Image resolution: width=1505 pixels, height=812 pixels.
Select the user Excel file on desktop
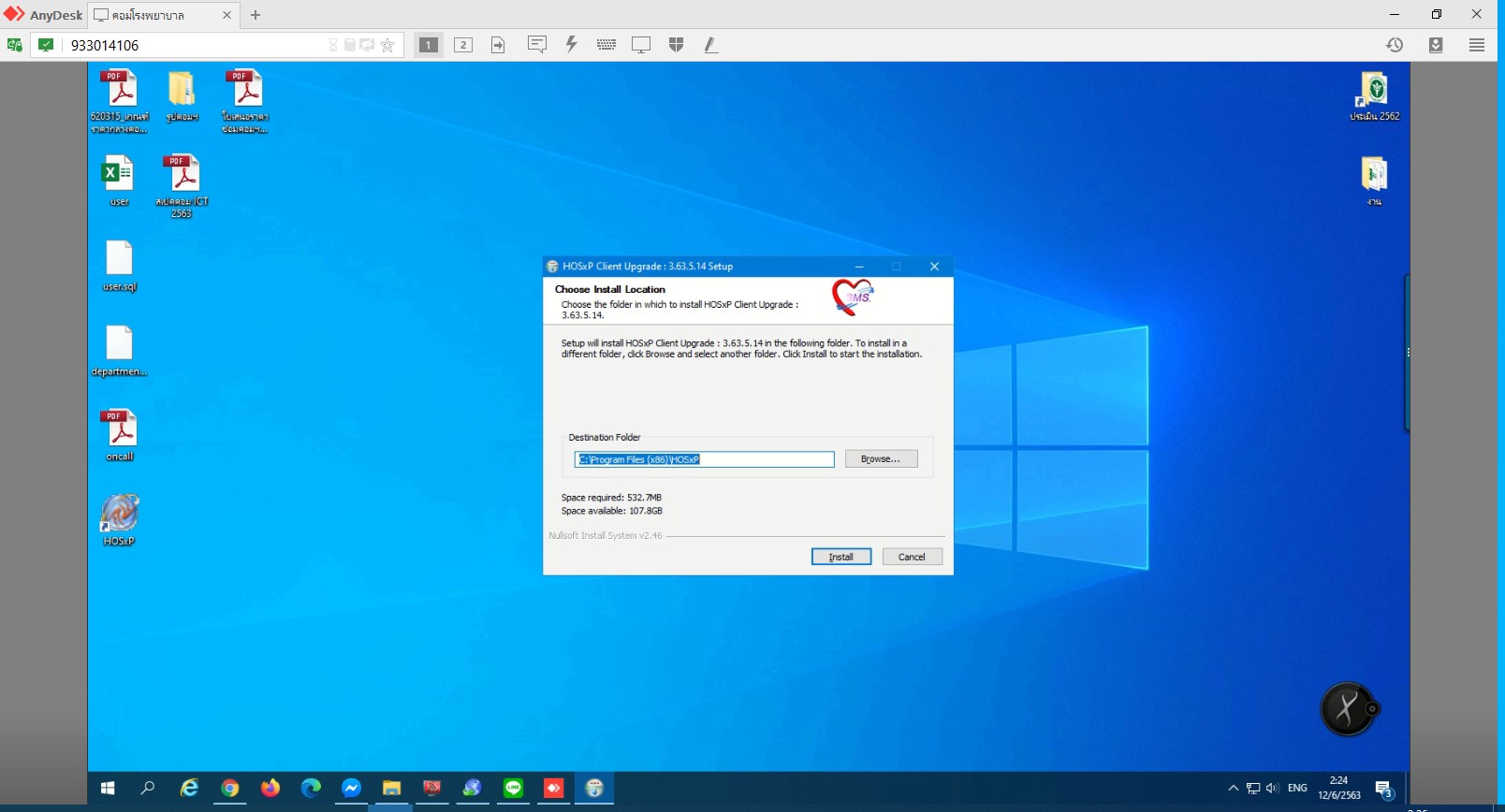click(119, 181)
